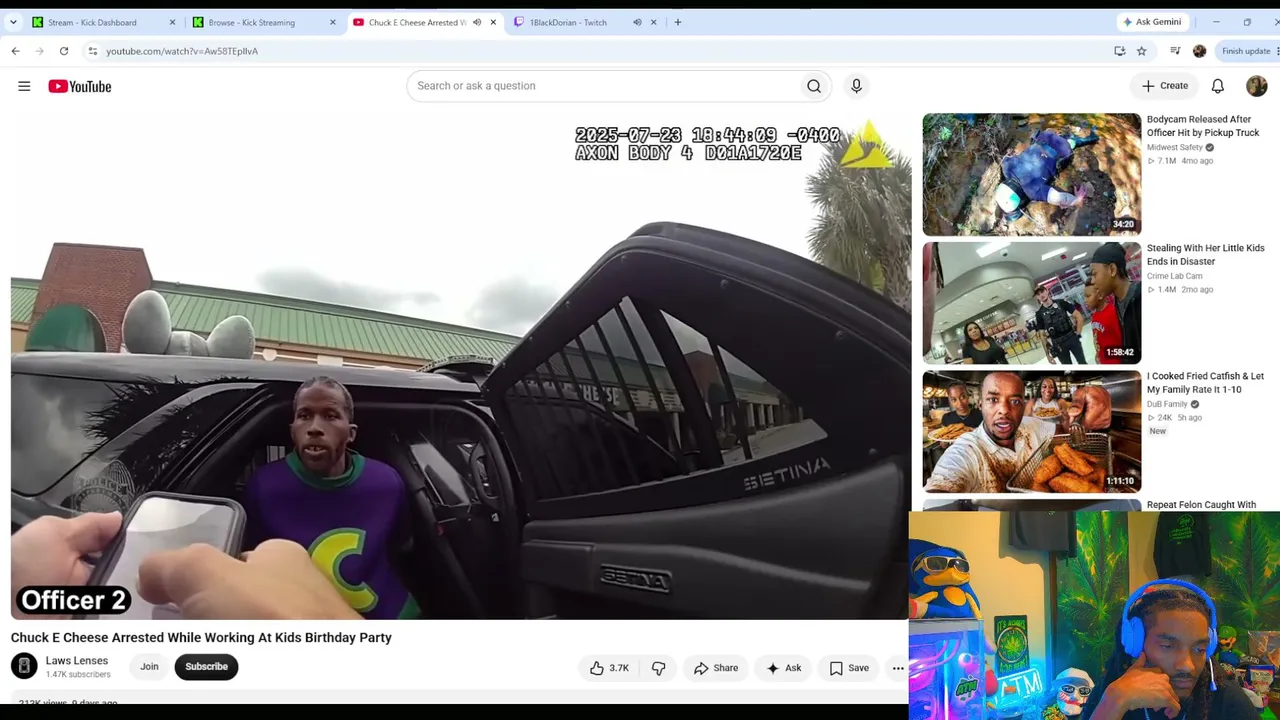The width and height of the screenshot is (1280, 720).
Task: Visit the Midwest Safety channel
Action: (x=1175, y=148)
